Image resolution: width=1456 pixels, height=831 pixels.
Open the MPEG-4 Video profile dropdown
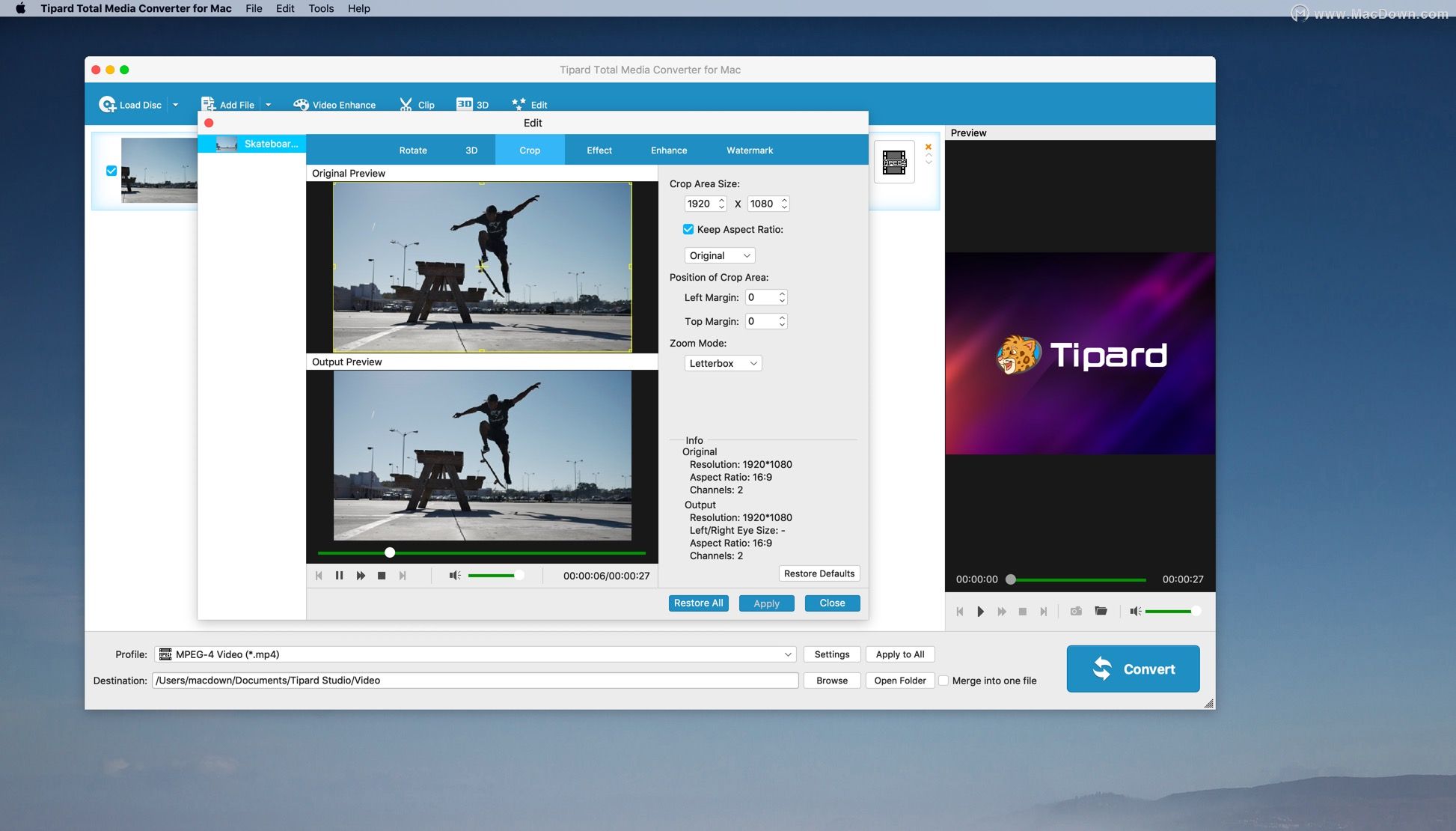click(x=476, y=654)
